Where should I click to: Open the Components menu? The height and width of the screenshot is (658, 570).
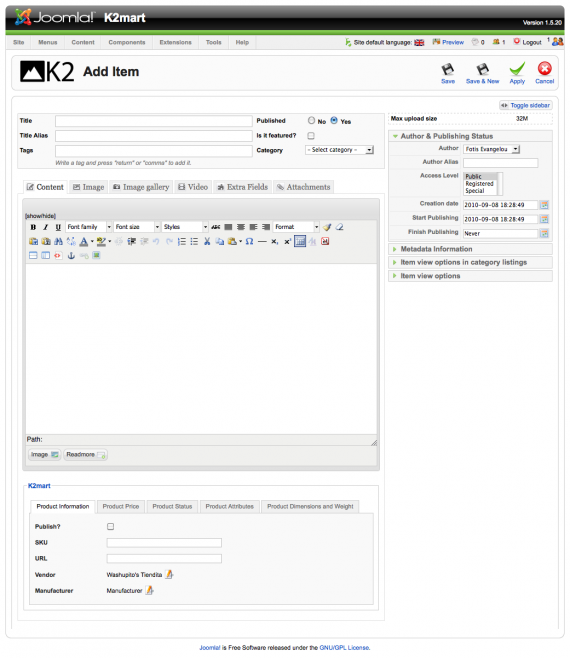[127, 42]
